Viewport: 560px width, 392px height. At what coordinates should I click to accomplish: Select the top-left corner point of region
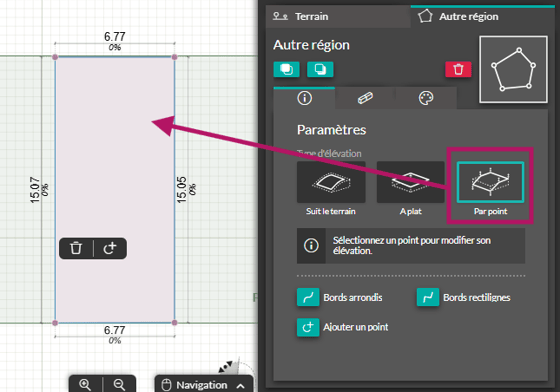click(55, 57)
